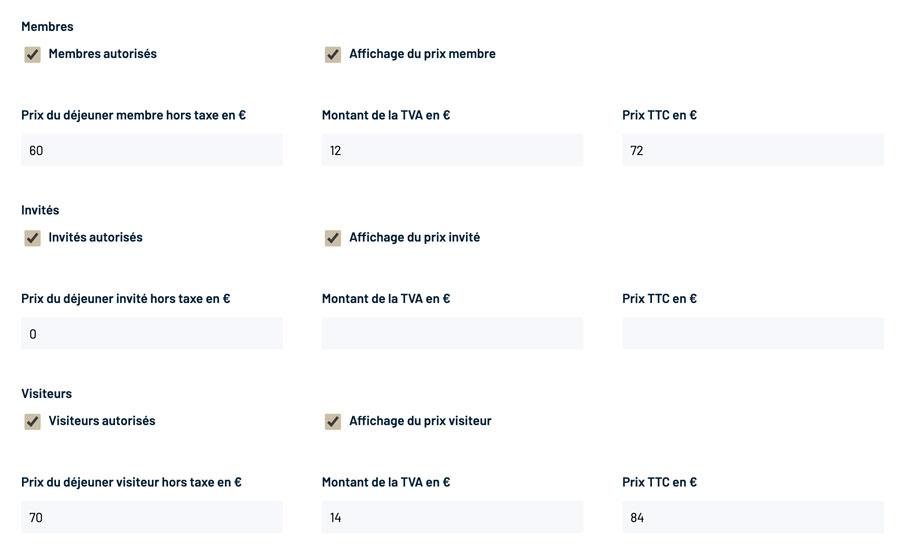Disable the Invités autorisés checkbox
The width and height of the screenshot is (900, 549).
[x=33, y=238]
